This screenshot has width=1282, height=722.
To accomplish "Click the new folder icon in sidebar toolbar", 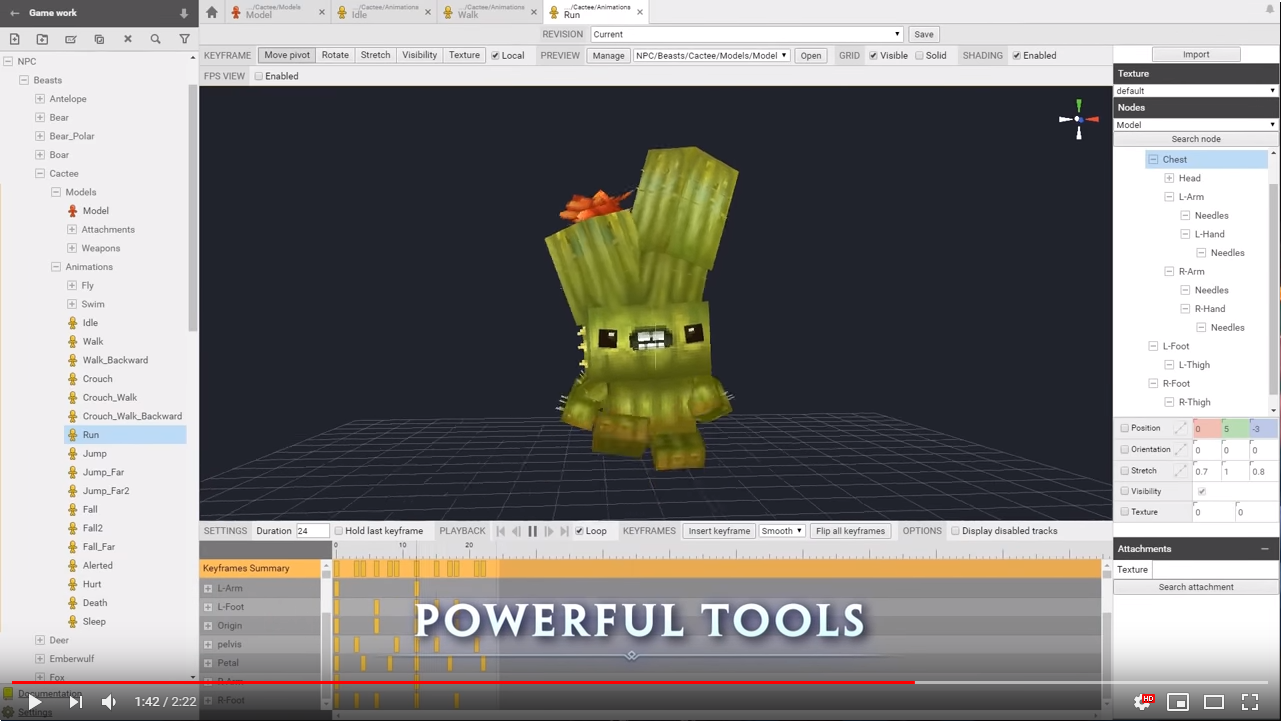I will (42, 39).
